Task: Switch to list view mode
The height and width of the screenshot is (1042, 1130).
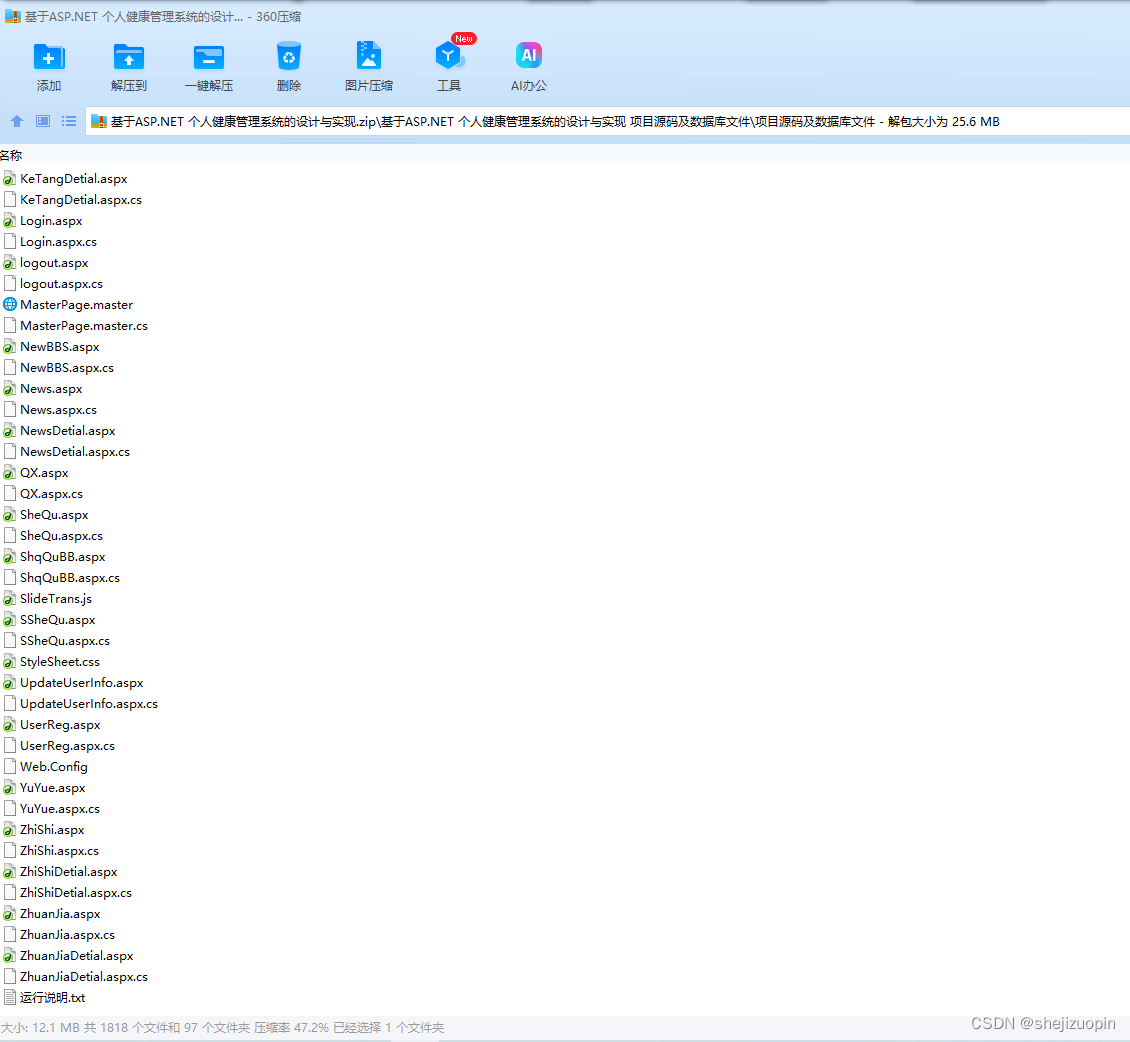Action: tap(69, 121)
